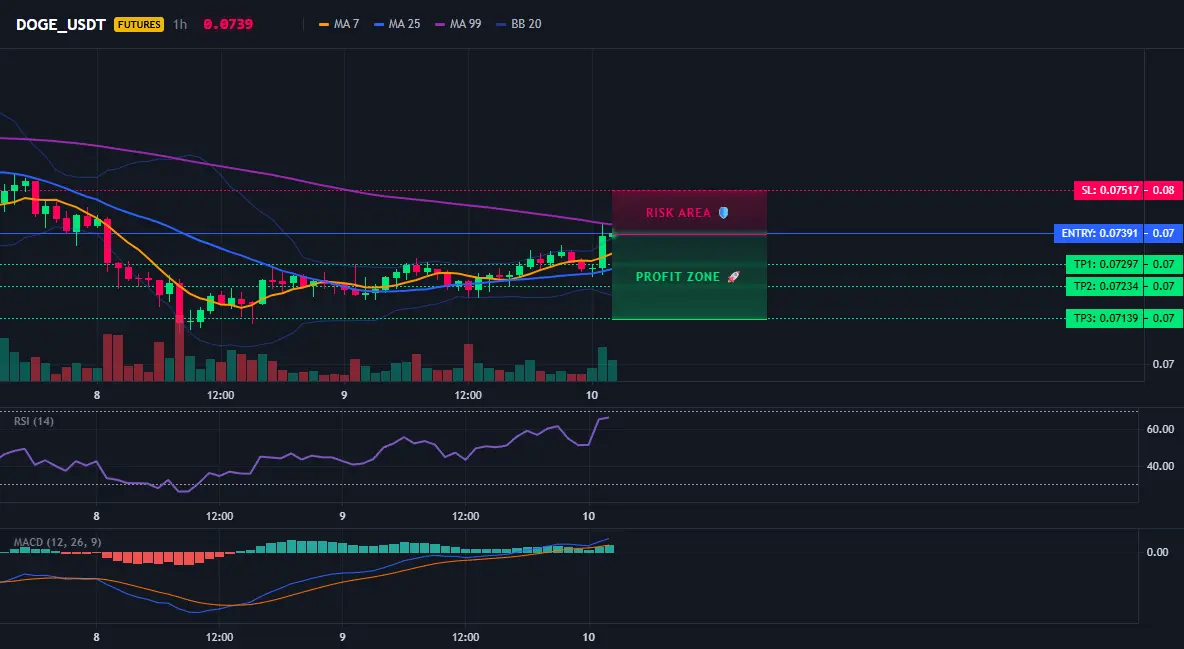The height and width of the screenshot is (649, 1184).
Task: Click the rocket icon in PROFIT ZONE
Action: tap(733, 277)
